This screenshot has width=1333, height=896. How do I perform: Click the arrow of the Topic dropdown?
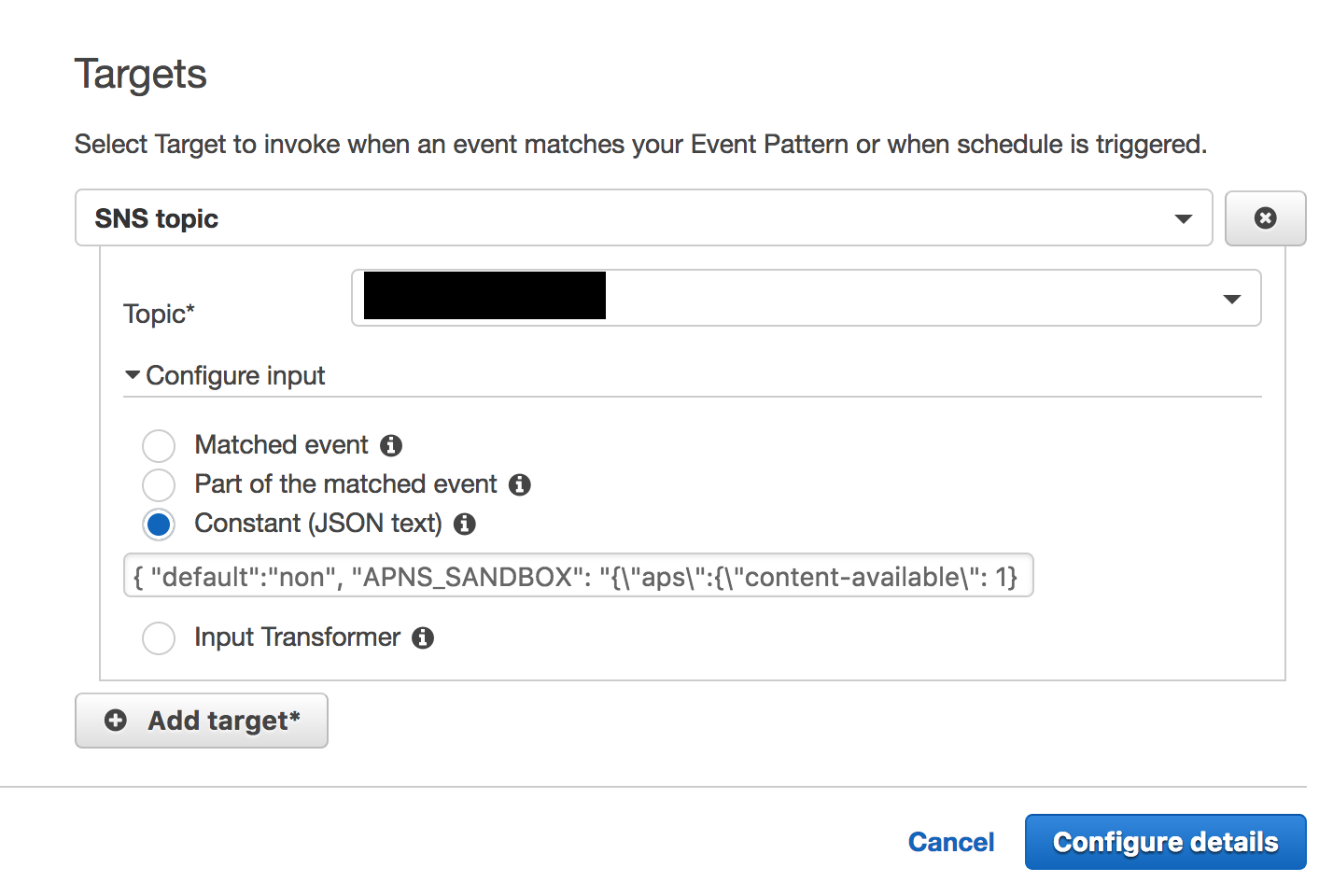point(1231,299)
